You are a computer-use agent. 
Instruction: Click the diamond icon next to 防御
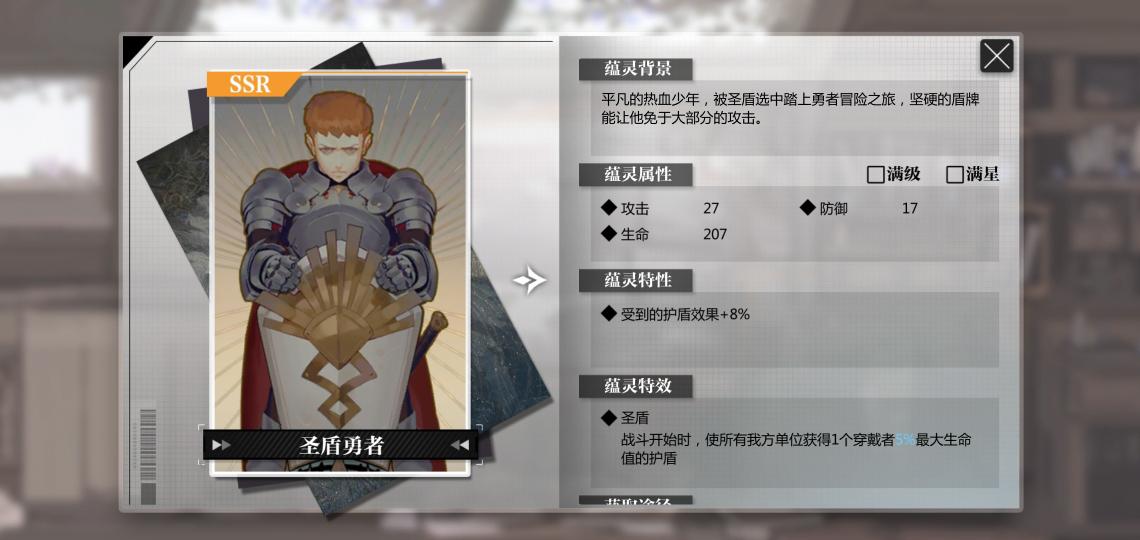[808, 209]
